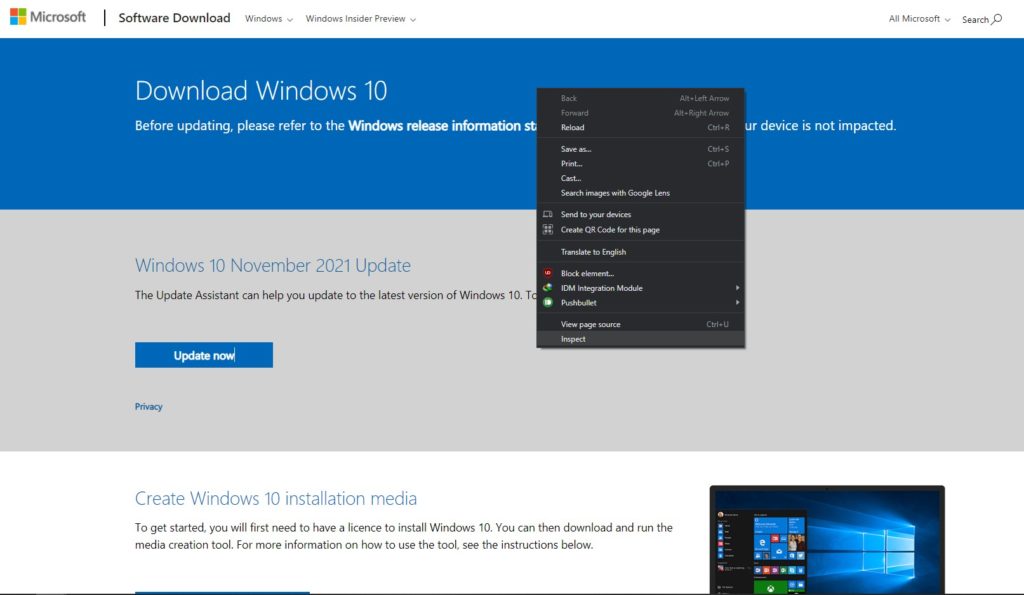The width and height of the screenshot is (1024, 595).
Task: Click Windows 10 November 2021 Update heading
Action: point(273,265)
